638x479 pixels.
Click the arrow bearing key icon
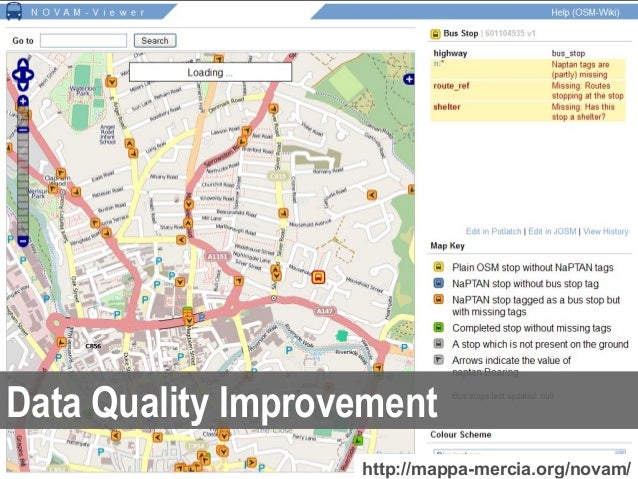point(438,360)
